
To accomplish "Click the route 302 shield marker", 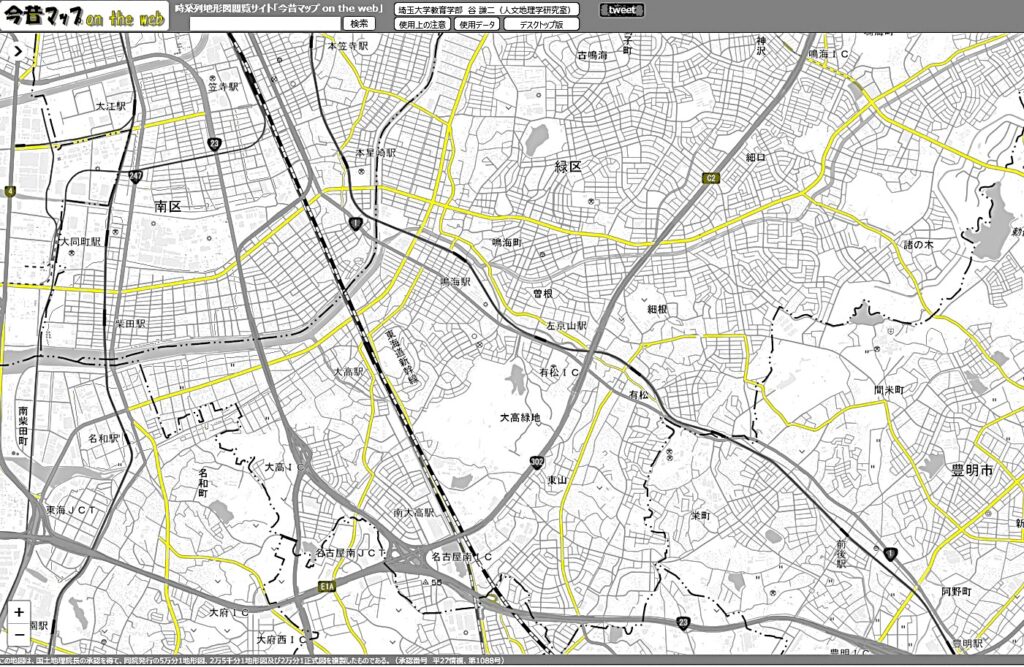I will pos(537,461).
